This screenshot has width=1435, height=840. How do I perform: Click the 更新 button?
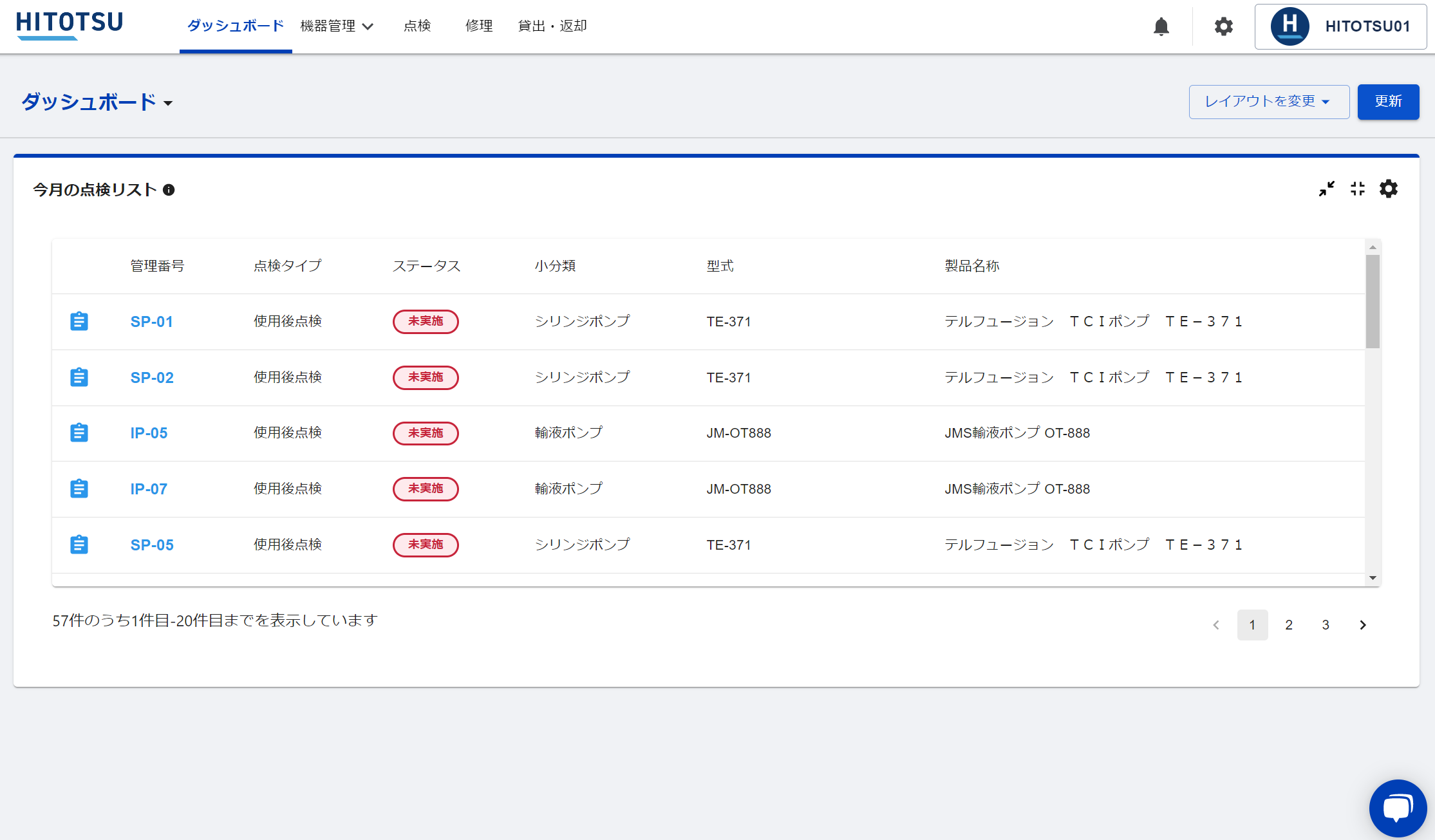(1388, 102)
